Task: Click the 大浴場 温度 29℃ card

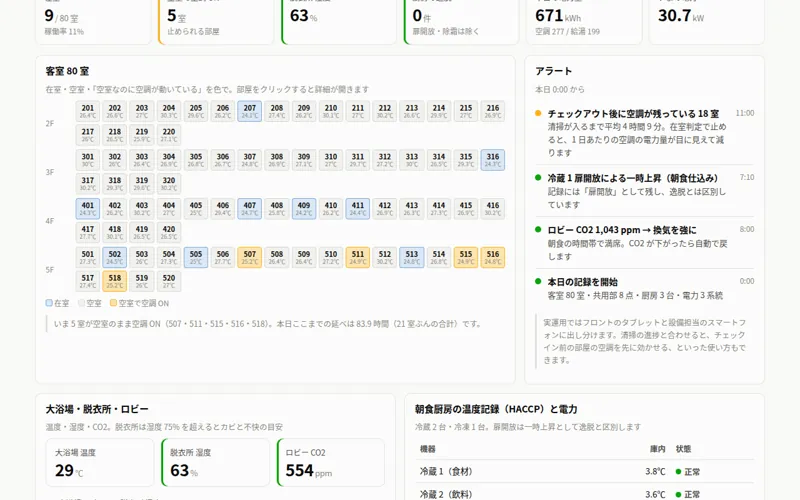Action: coord(99,462)
